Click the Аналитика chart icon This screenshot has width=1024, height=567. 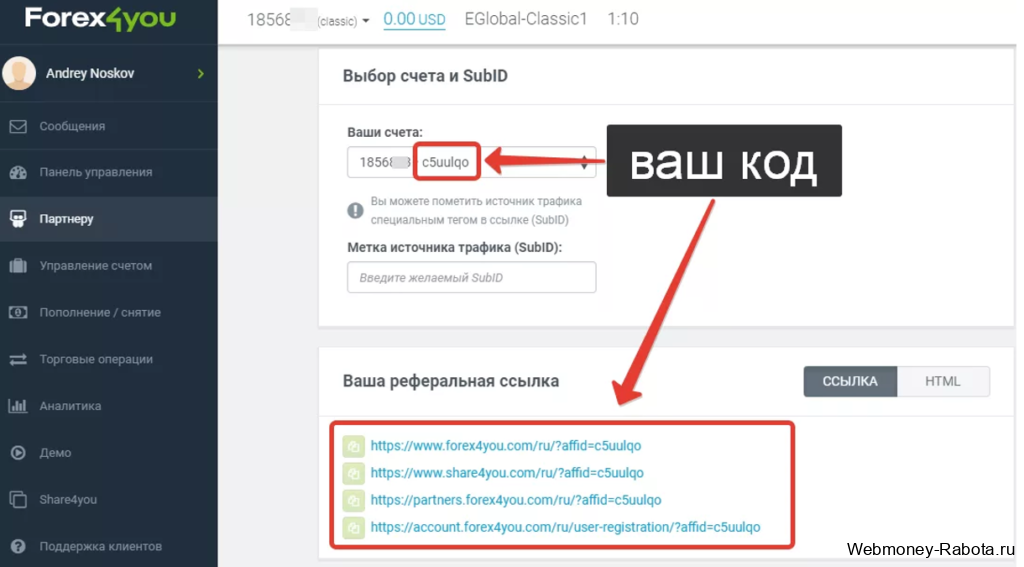pos(18,406)
